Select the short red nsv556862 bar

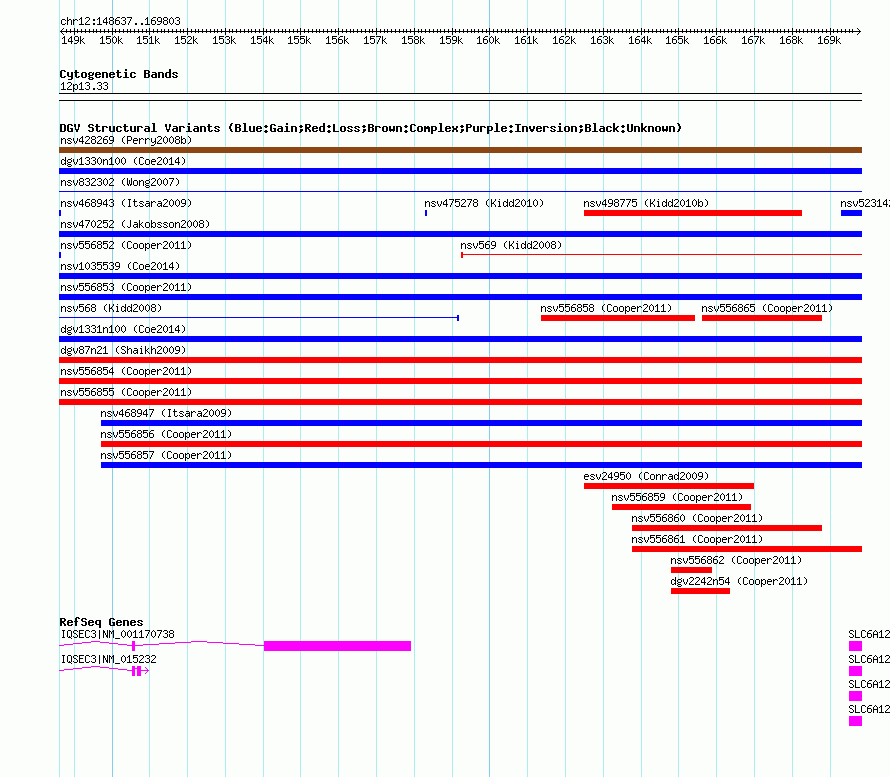(691, 570)
